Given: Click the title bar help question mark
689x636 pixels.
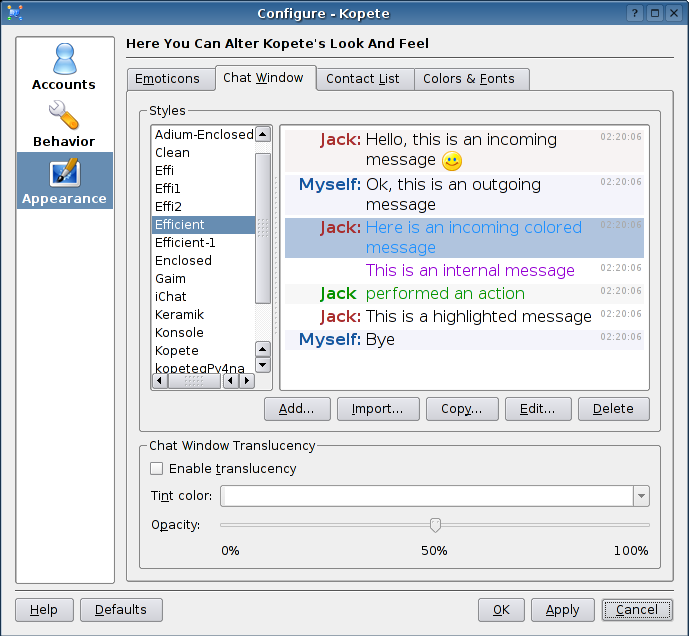Looking at the screenshot, I should pos(635,13).
